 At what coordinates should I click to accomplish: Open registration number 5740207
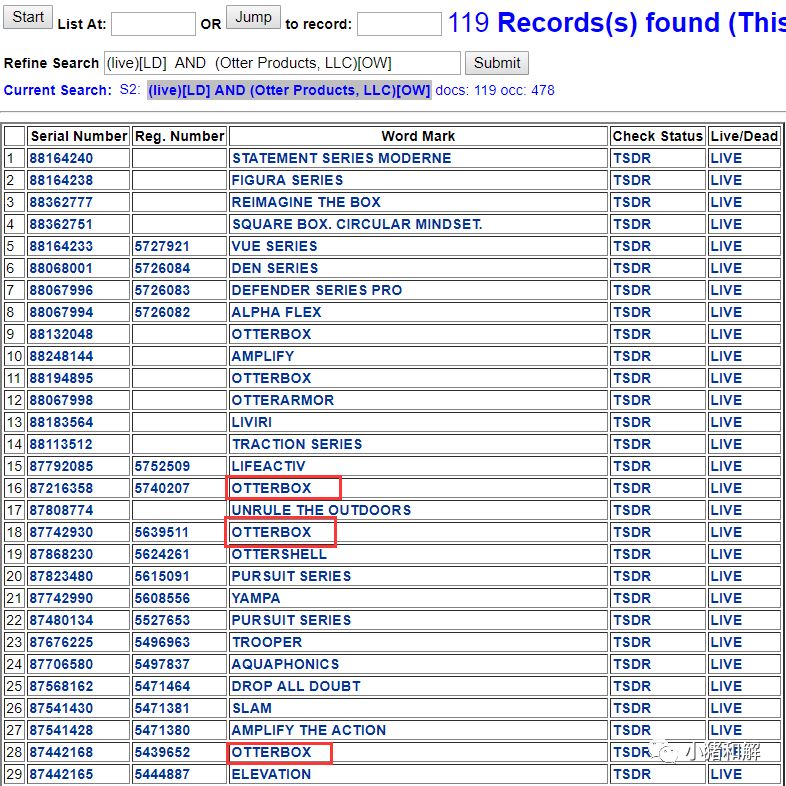162,489
